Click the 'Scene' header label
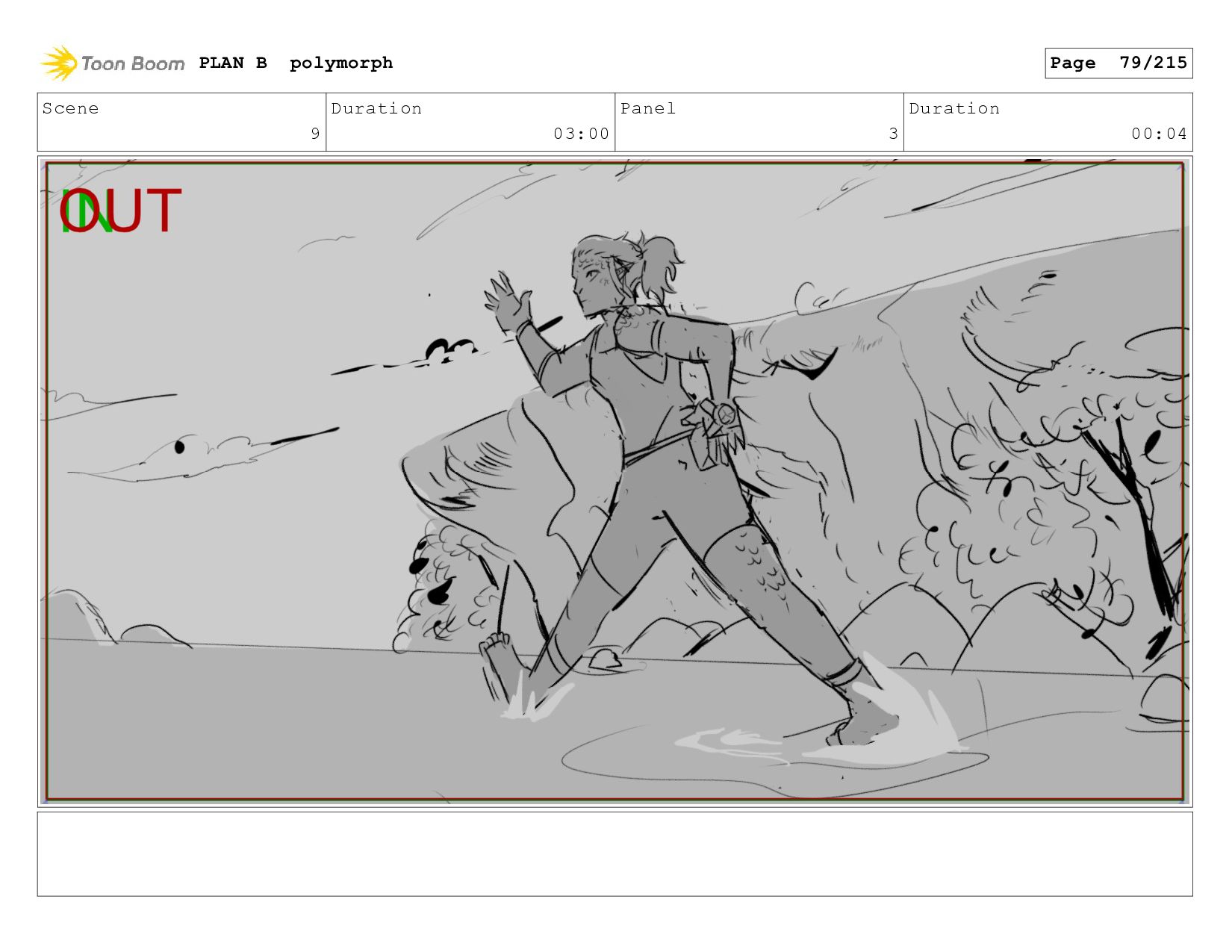The image size is (1232, 952). 70,108
